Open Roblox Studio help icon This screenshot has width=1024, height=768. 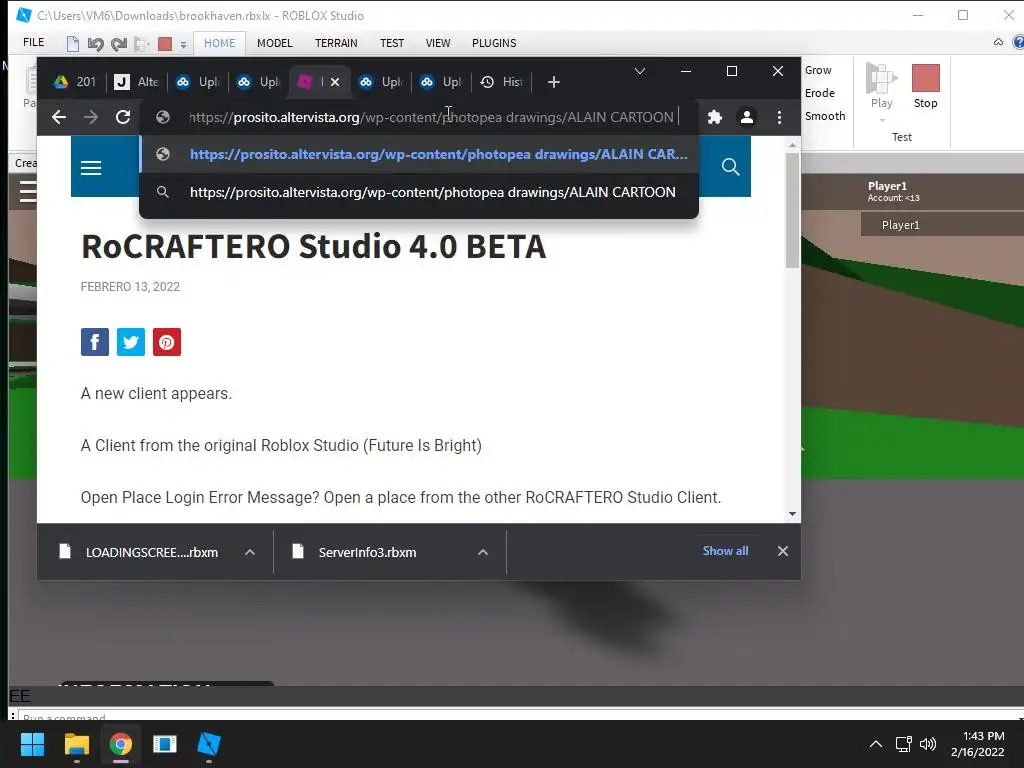tap(1018, 42)
